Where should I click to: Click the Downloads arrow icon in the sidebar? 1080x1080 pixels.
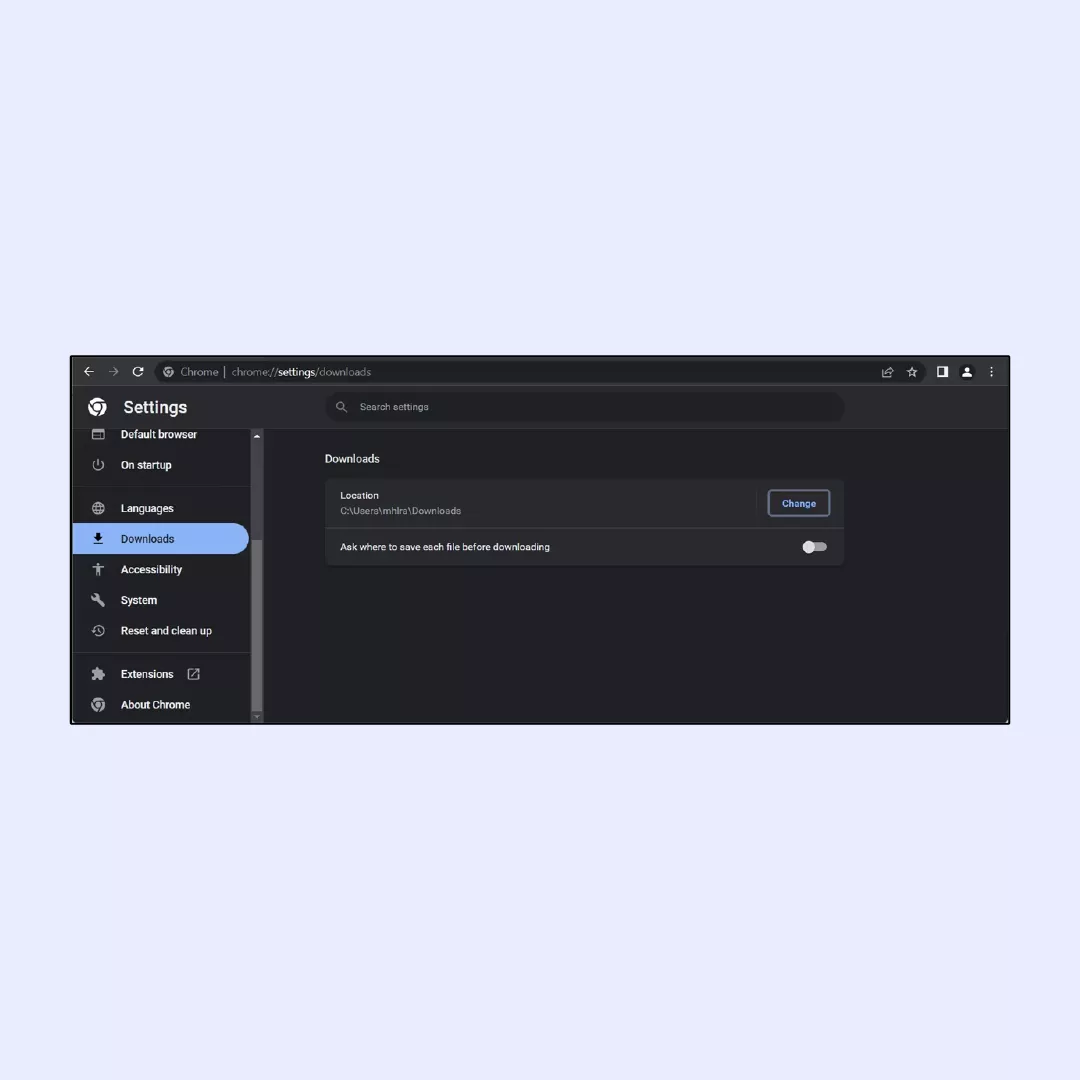tap(98, 539)
